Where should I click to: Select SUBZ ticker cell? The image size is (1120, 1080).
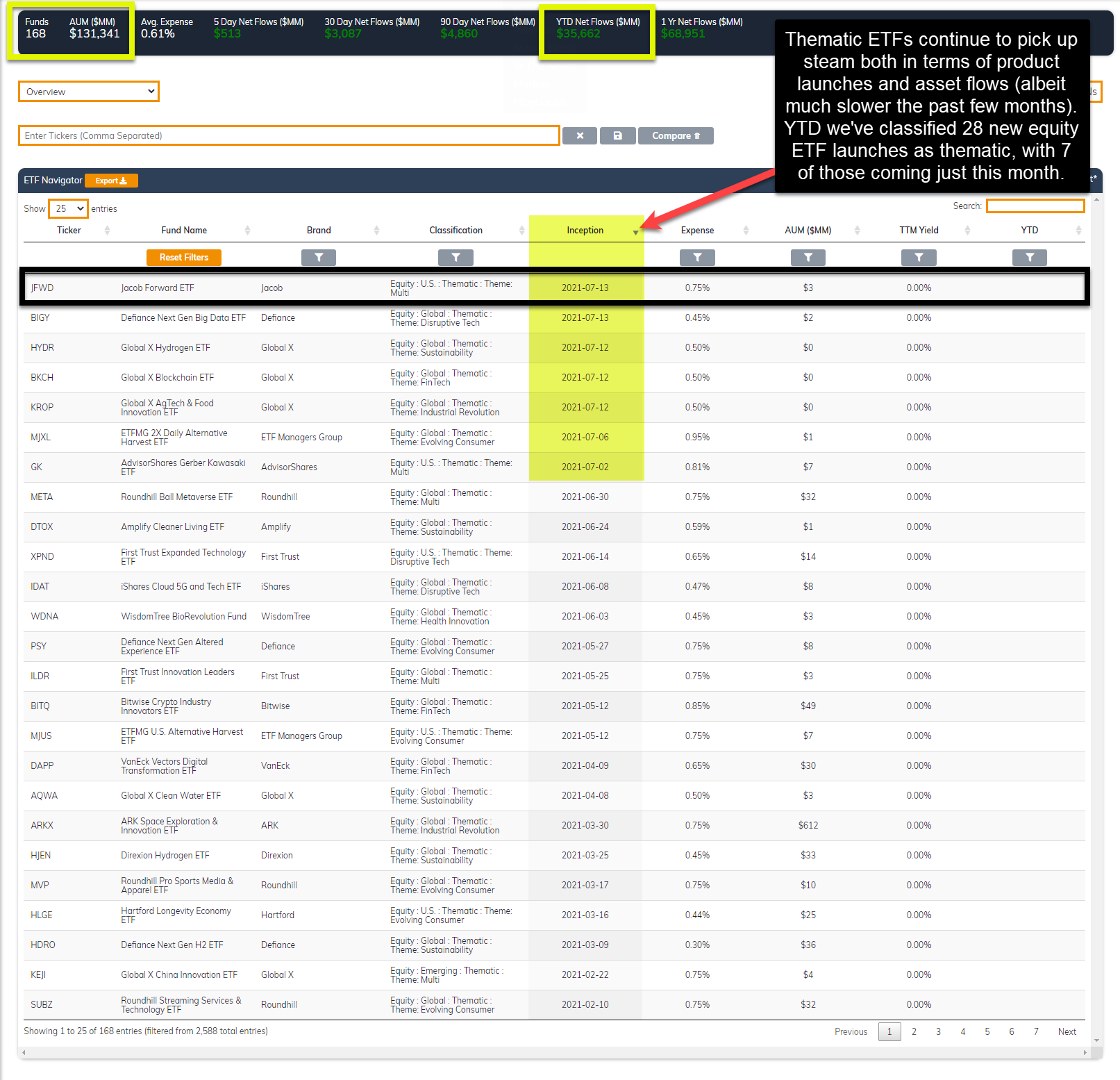(42, 1005)
